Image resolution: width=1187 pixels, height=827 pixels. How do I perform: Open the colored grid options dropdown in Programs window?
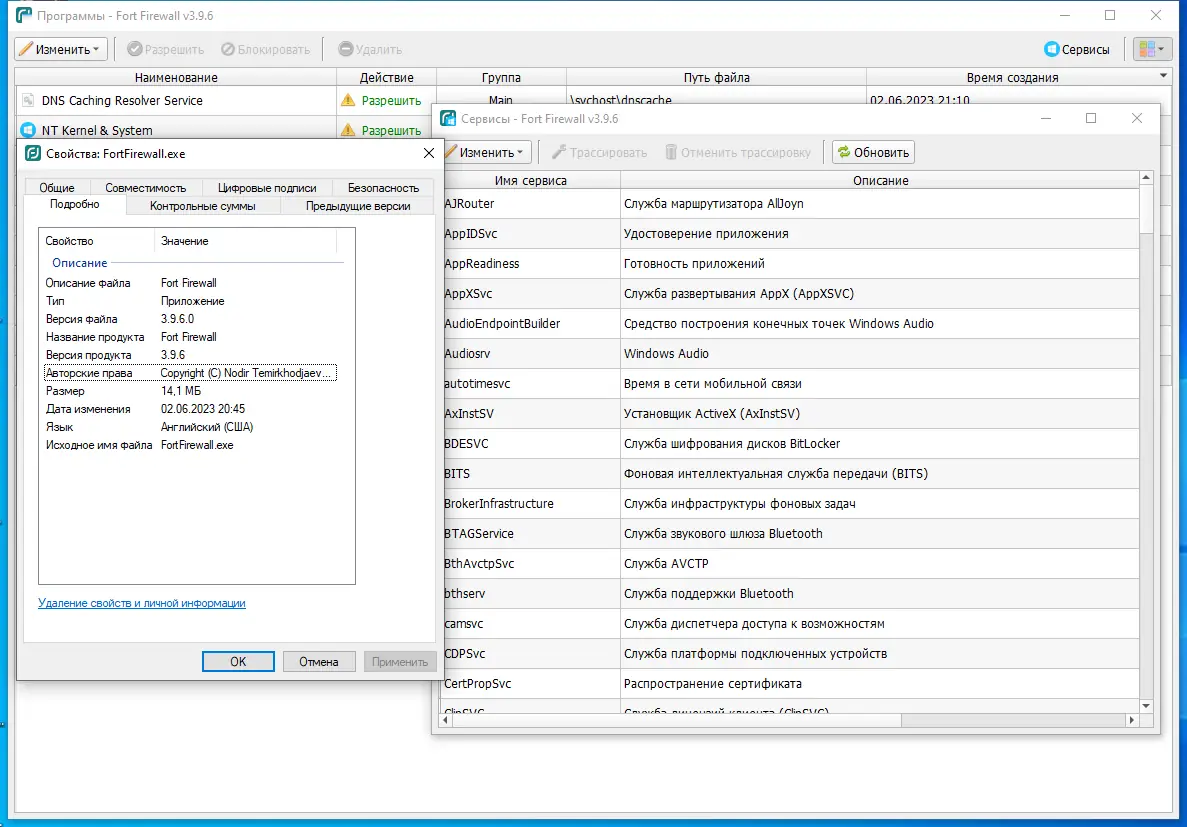pyautogui.click(x=1151, y=49)
